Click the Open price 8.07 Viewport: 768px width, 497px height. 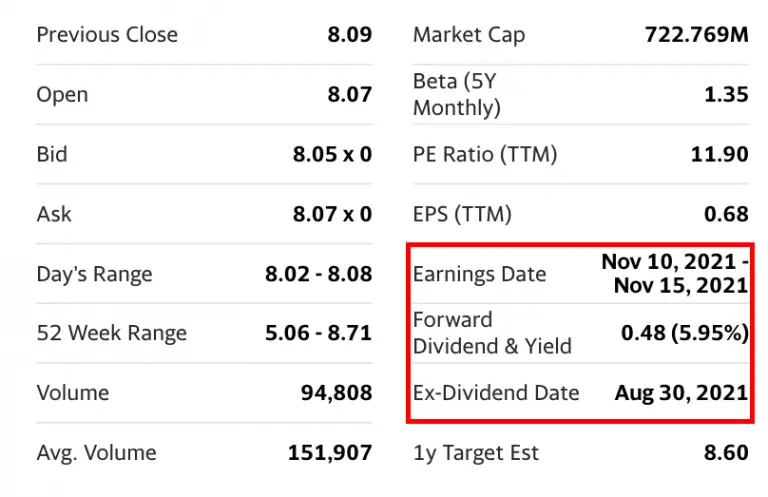pos(350,95)
